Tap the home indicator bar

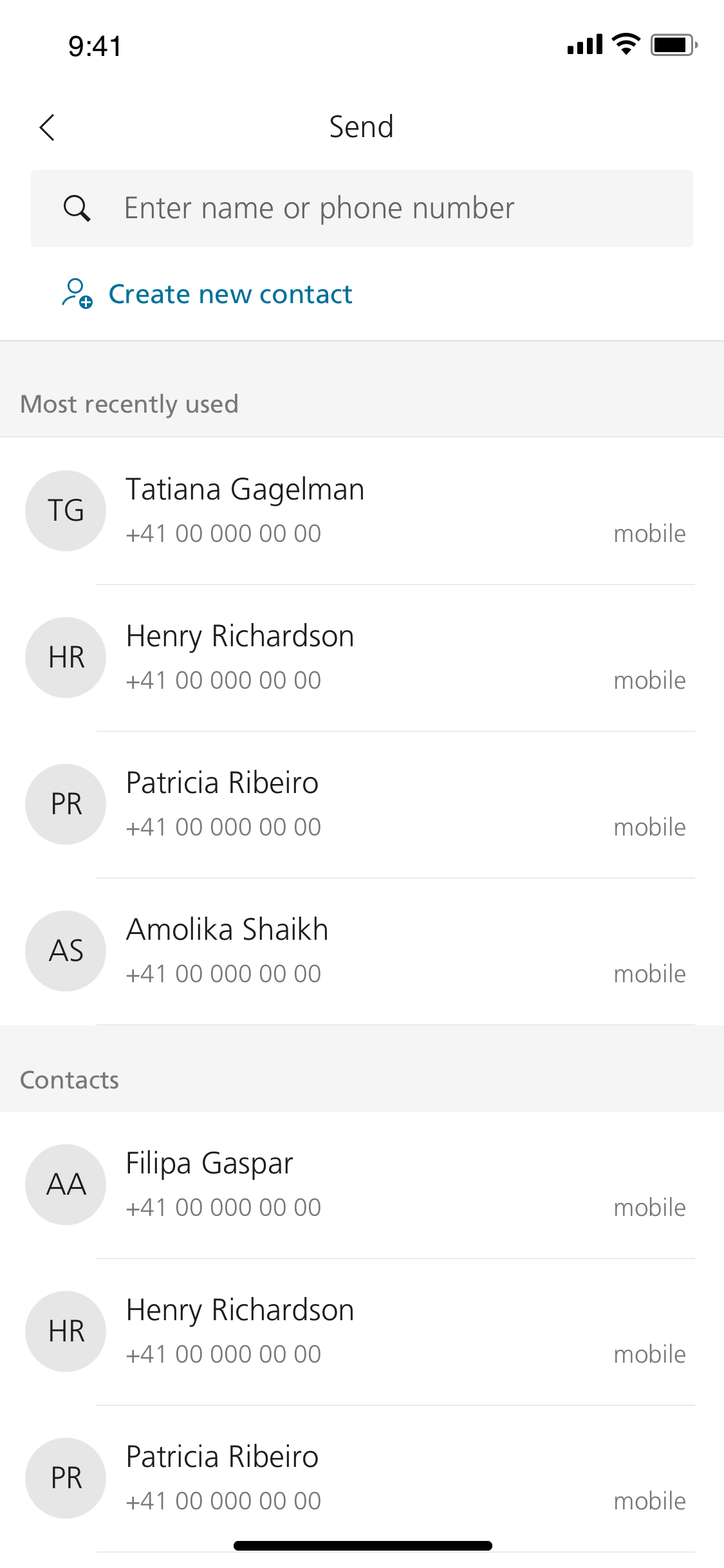coord(362,1545)
